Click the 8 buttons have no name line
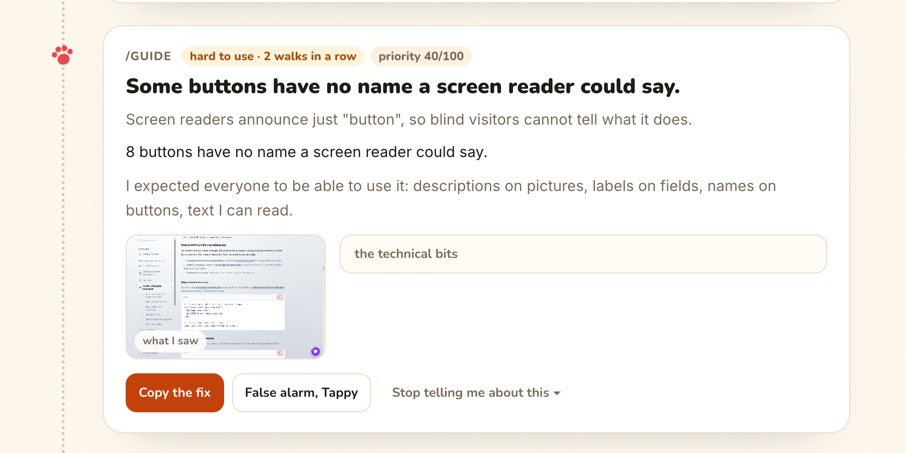 pyautogui.click(x=307, y=153)
